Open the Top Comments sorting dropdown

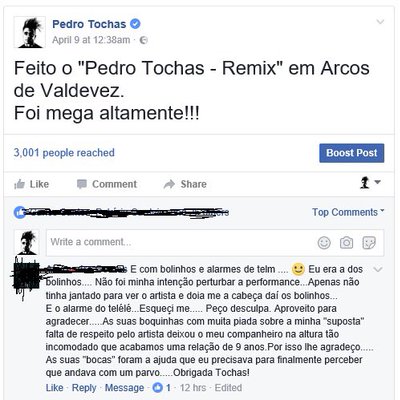[x=348, y=212]
